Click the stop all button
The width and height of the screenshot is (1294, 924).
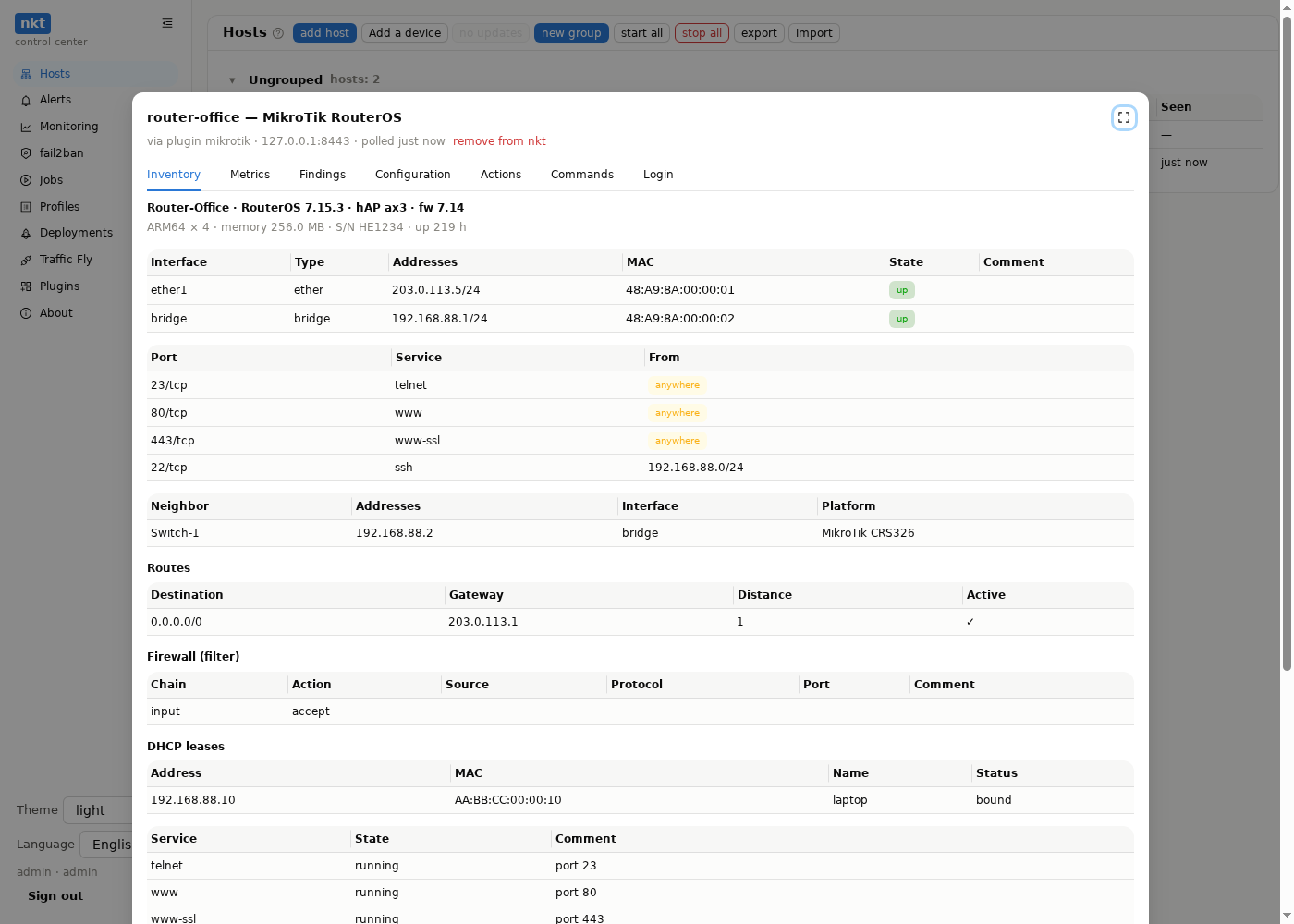(702, 33)
